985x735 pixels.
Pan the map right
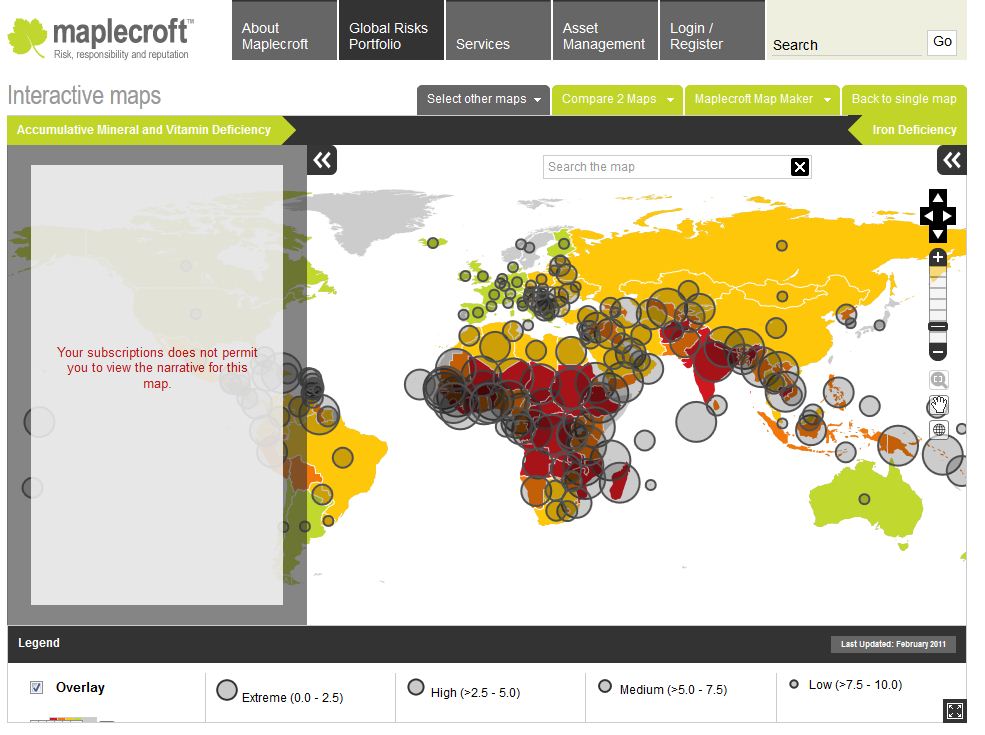pyautogui.click(x=949, y=216)
